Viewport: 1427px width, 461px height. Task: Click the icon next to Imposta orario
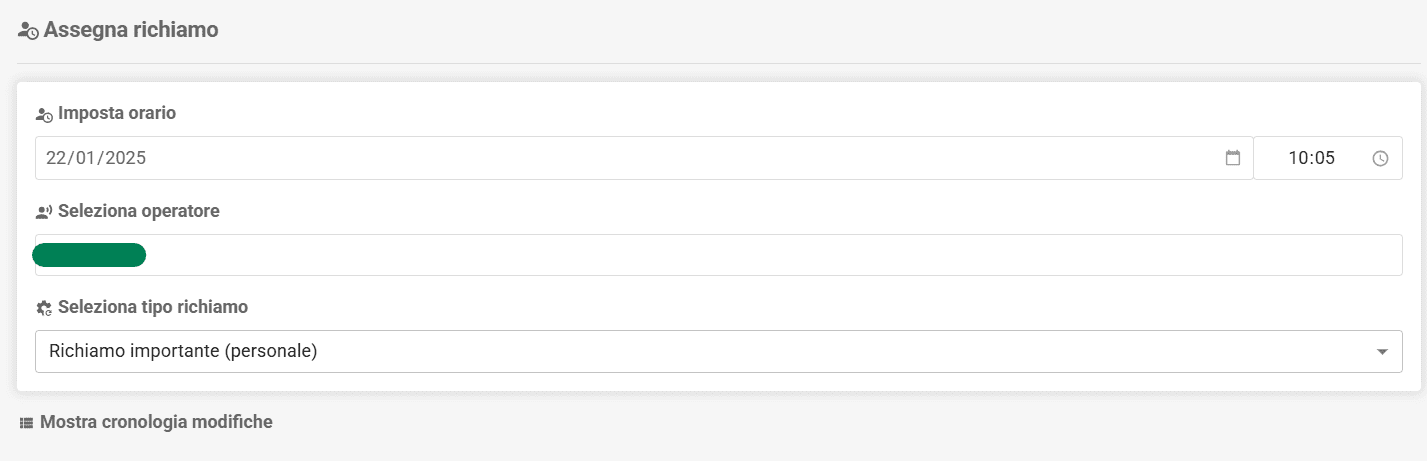pyautogui.click(x=44, y=115)
